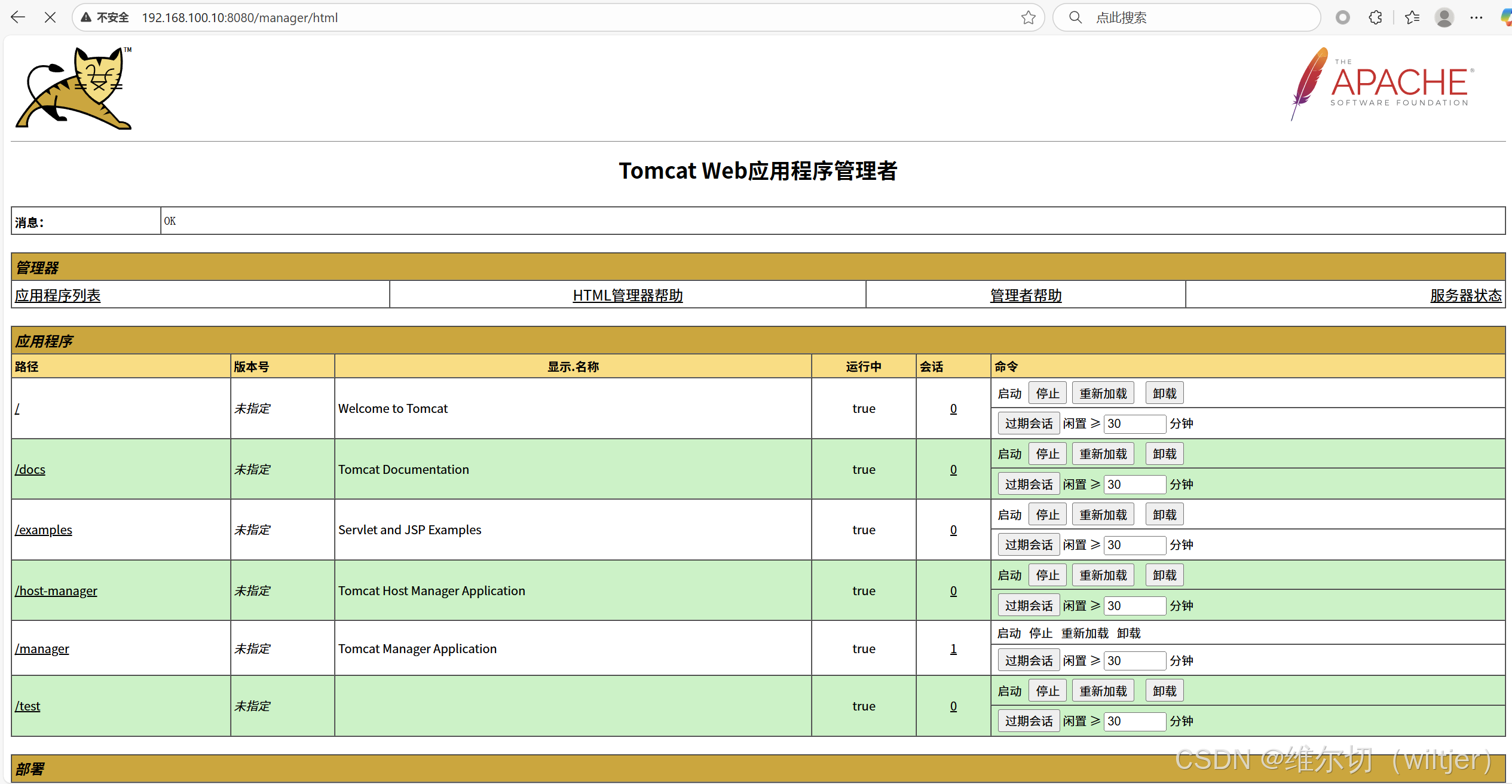
Task: Reload the root Welcome to Tomcat app
Action: (1103, 393)
